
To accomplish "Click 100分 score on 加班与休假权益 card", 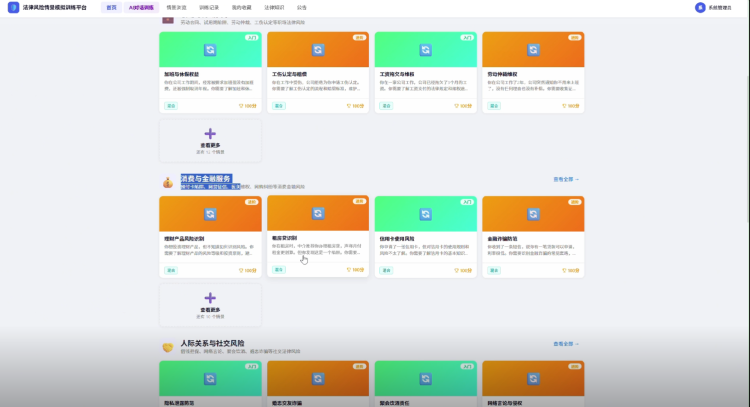I will point(250,106).
